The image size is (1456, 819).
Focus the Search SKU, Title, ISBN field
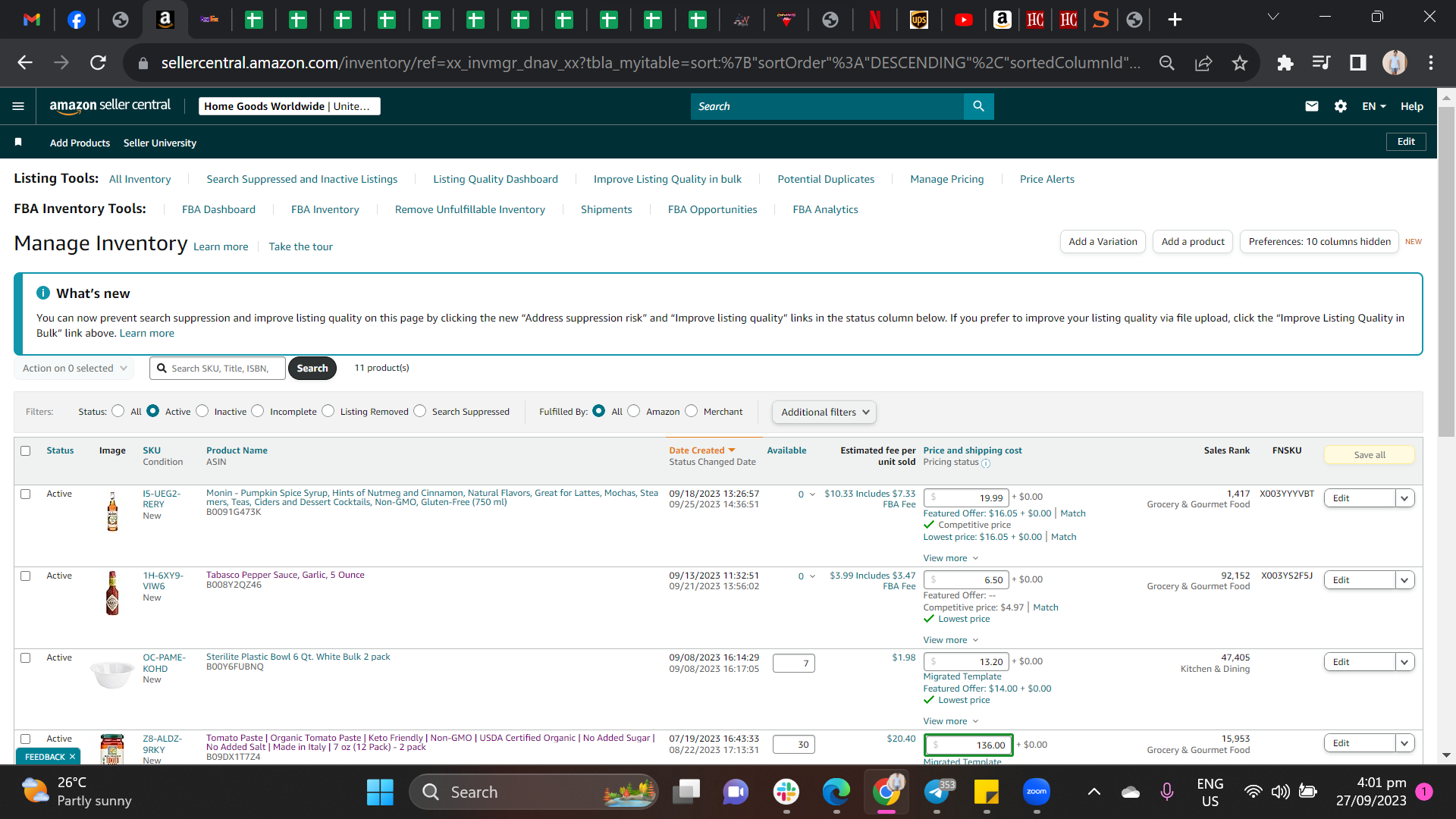coord(218,369)
